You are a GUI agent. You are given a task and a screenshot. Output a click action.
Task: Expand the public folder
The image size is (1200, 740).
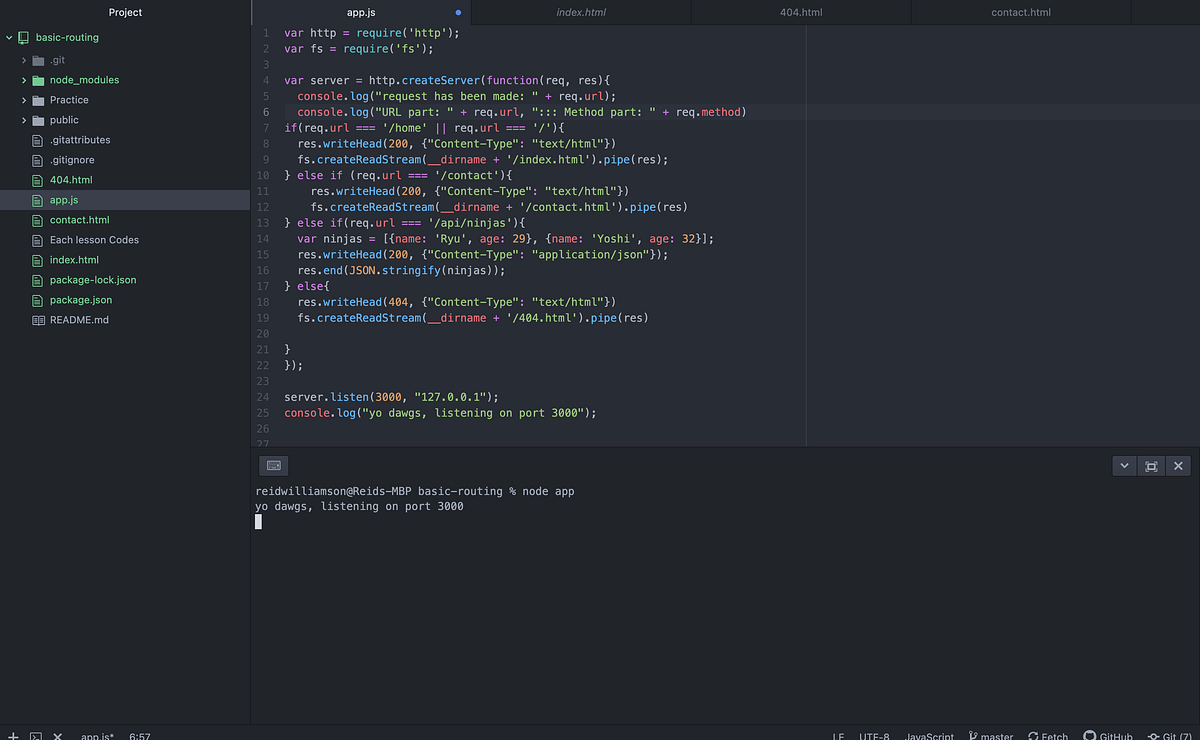pyautogui.click(x=24, y=120)
